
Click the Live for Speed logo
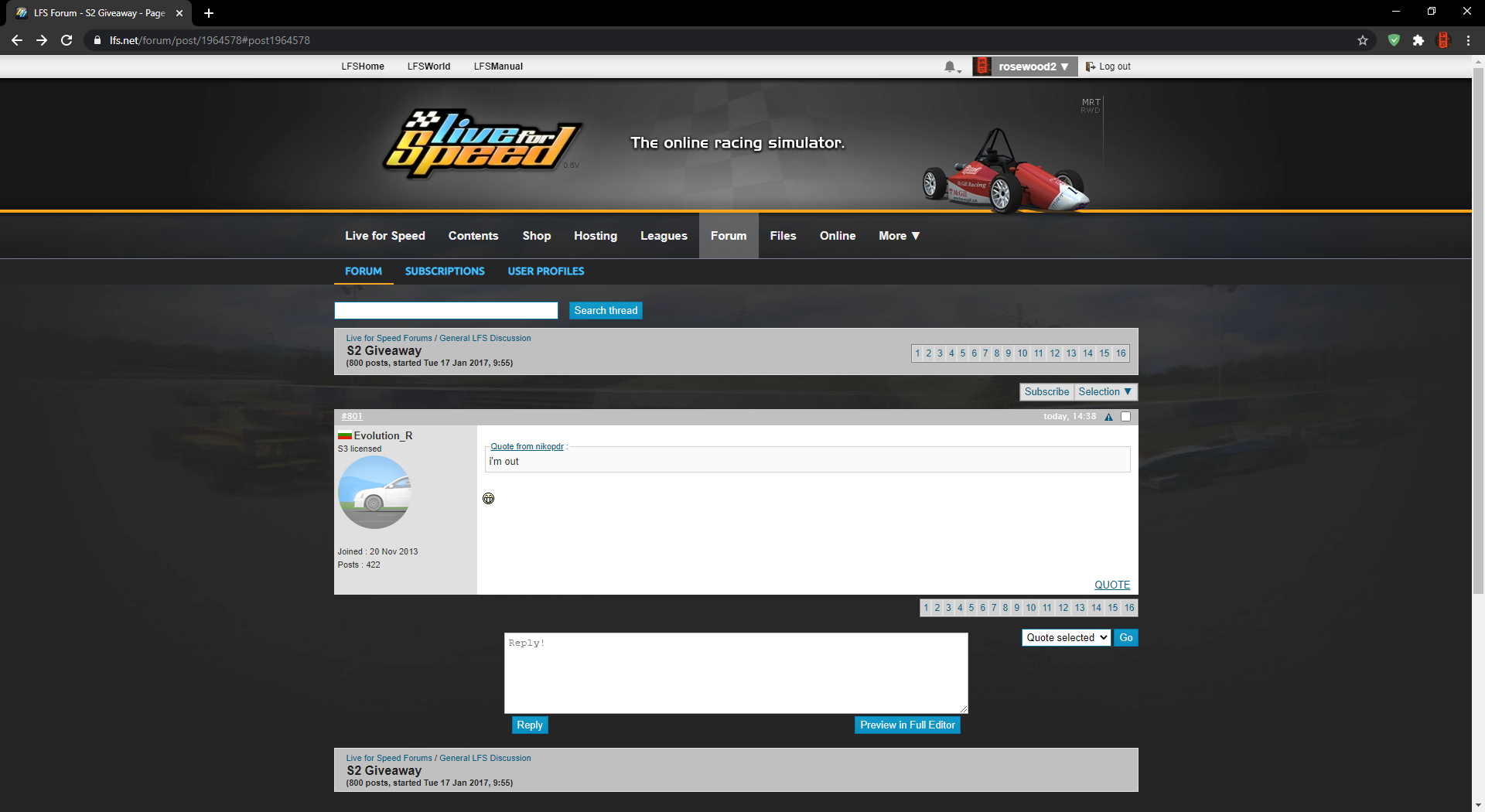[x=481, y=143]
